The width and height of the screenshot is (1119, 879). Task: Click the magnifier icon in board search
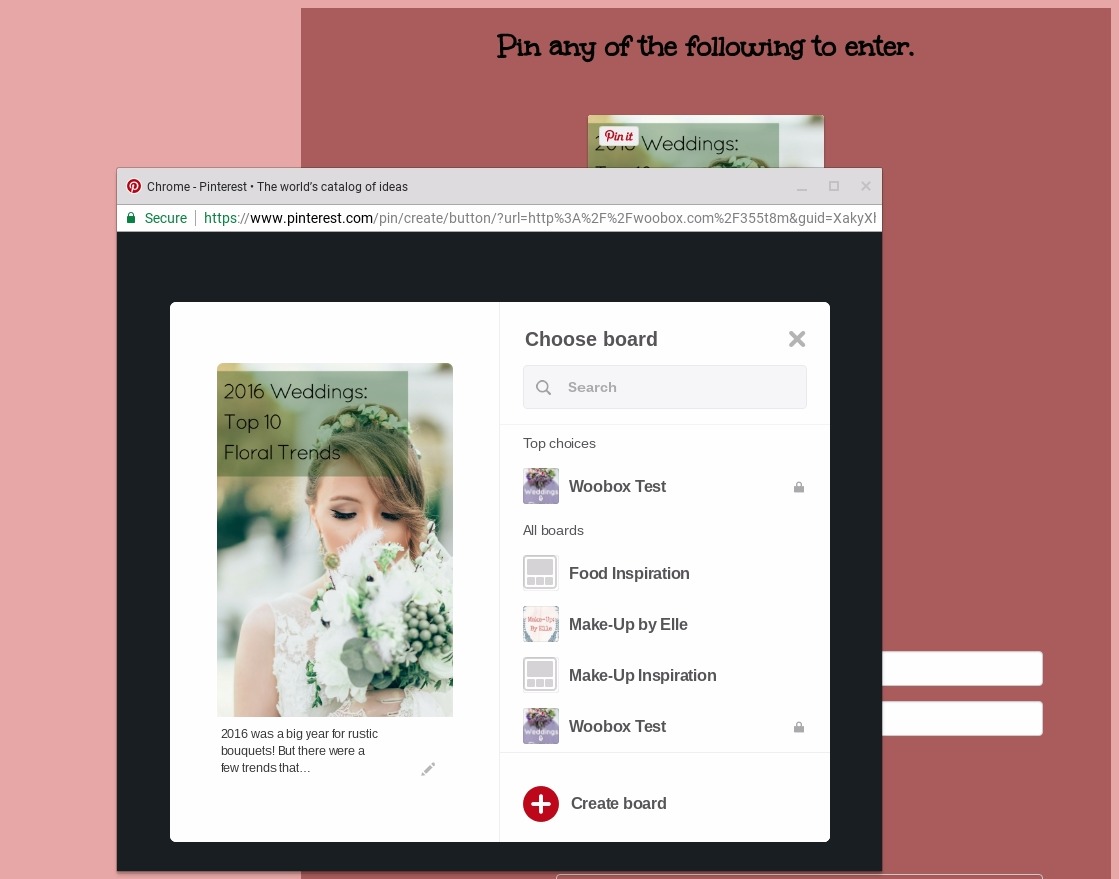543,387
